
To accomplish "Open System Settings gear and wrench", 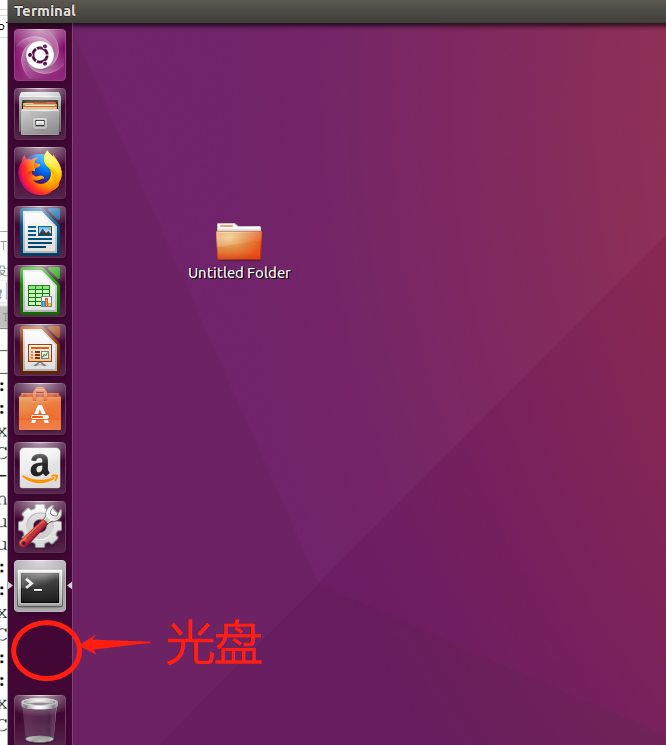I will point(40,527).
